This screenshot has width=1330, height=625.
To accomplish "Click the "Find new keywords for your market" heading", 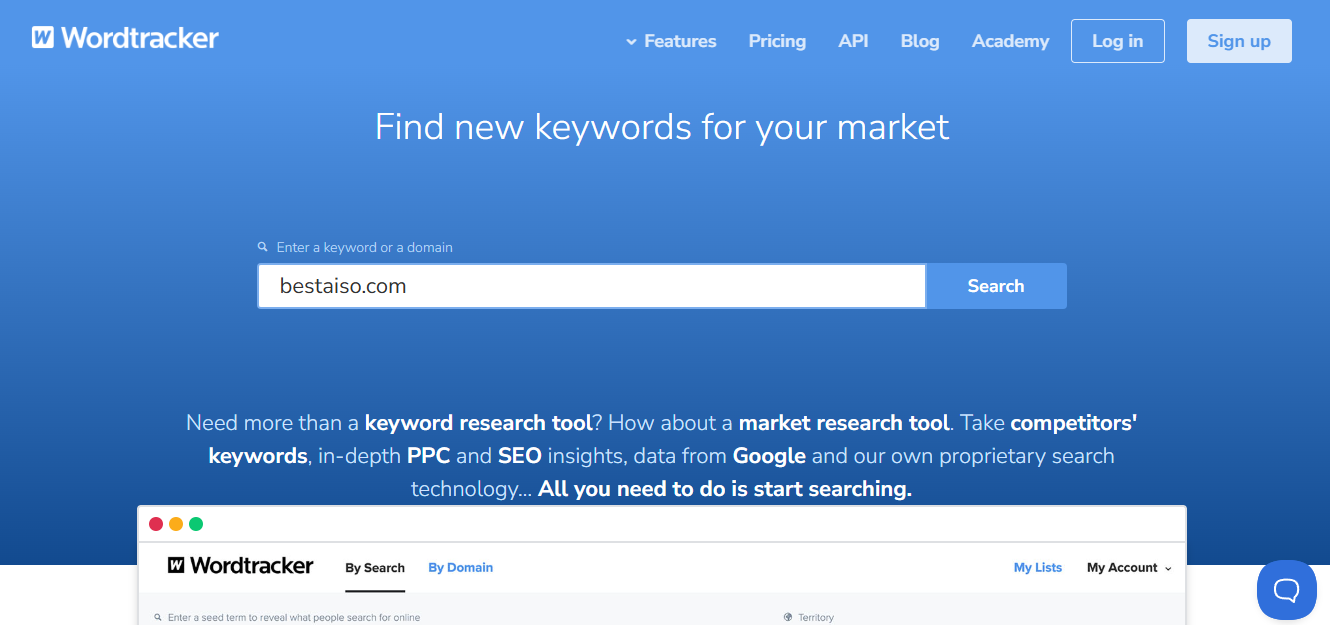I will (x=662, y=128).
